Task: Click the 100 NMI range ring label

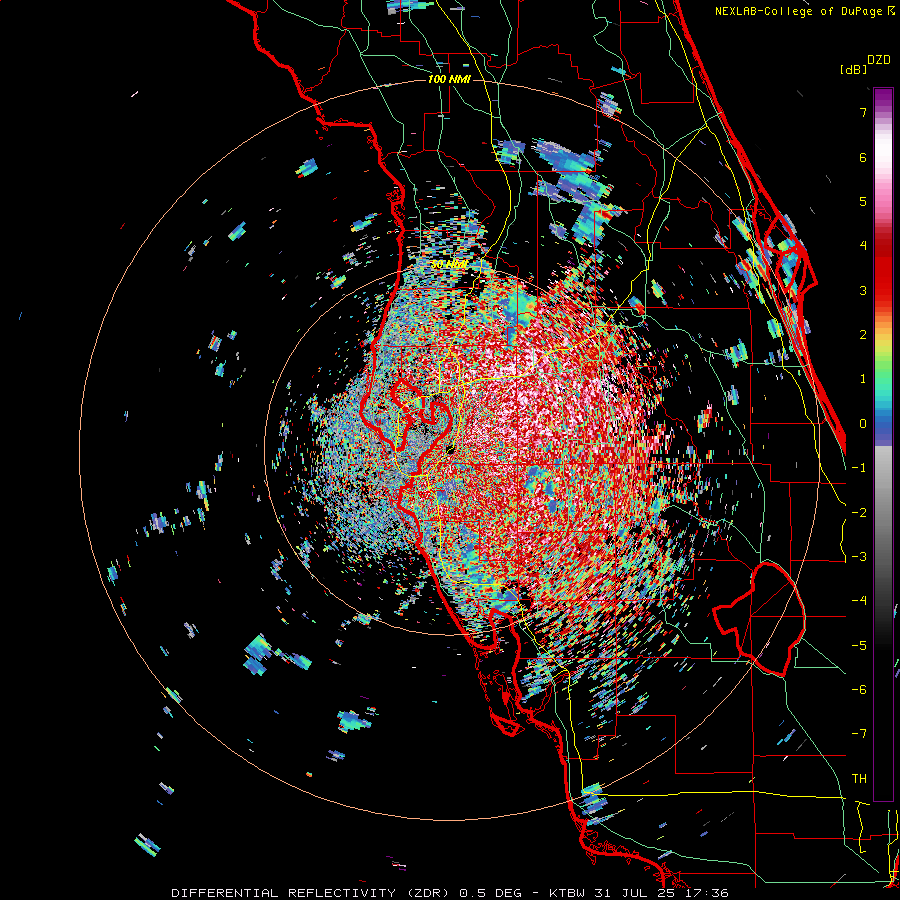Action: [x=449, y=79]
